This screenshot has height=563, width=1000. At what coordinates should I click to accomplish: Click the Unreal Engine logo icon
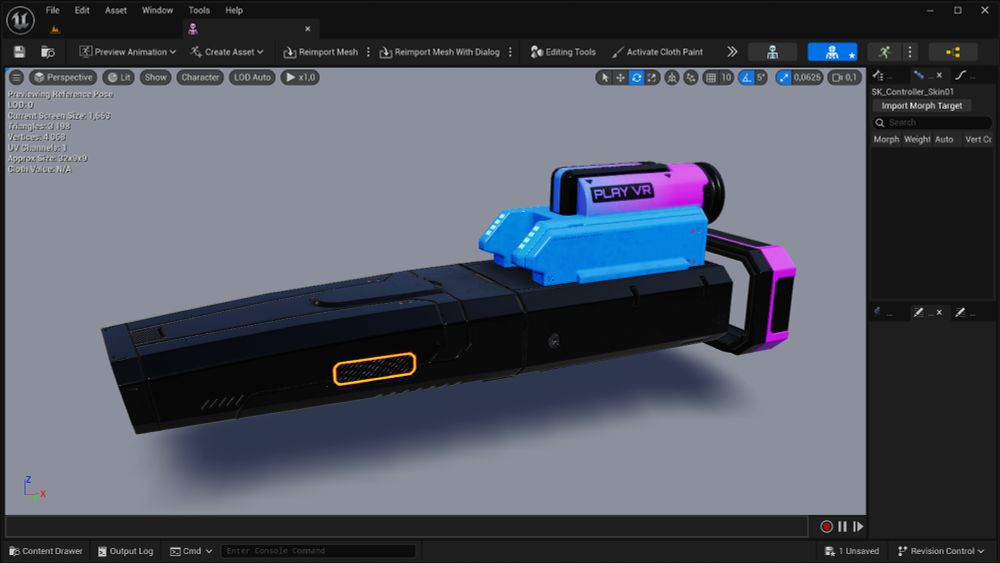coord(20,20)
